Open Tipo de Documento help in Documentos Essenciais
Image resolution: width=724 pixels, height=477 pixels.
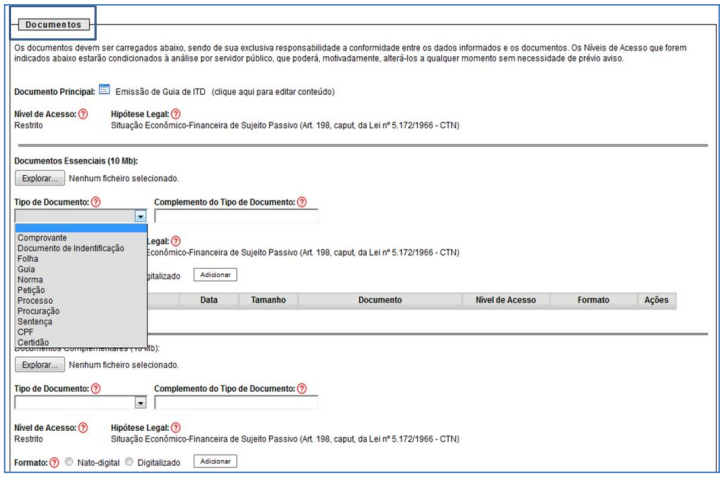(x=96, y=201)
